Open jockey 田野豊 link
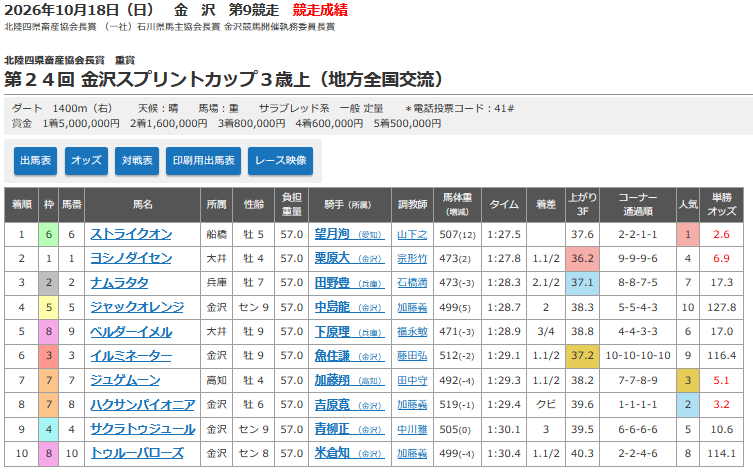753x476 pixels. 350,283
